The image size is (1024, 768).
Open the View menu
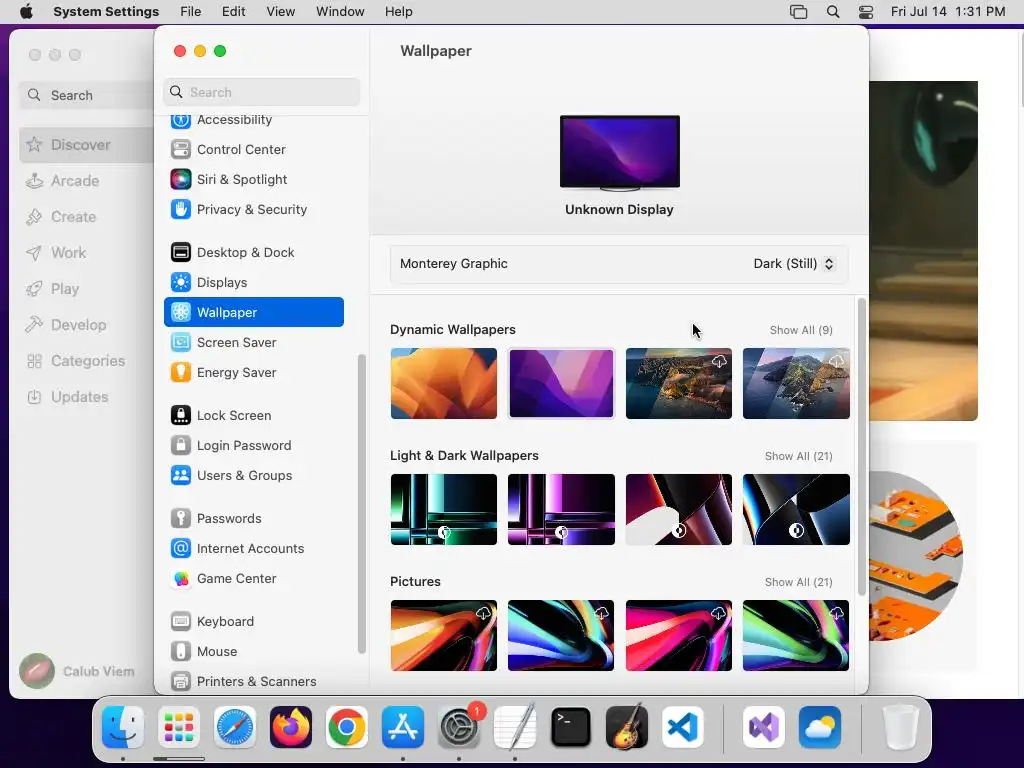(281, 12)
